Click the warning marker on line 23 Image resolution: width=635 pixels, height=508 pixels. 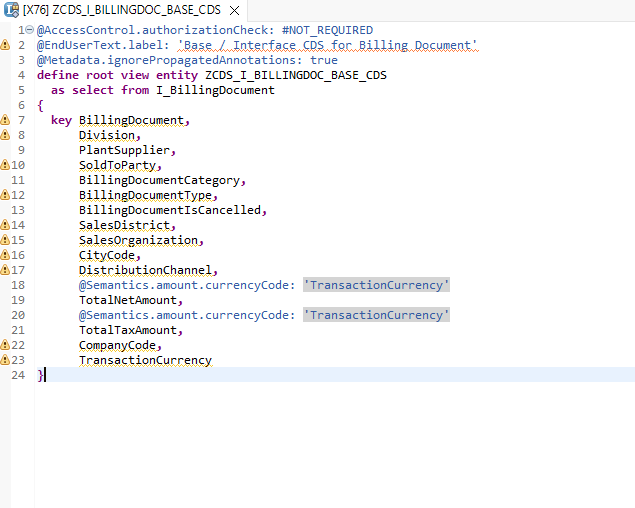(x=5, y=360)
